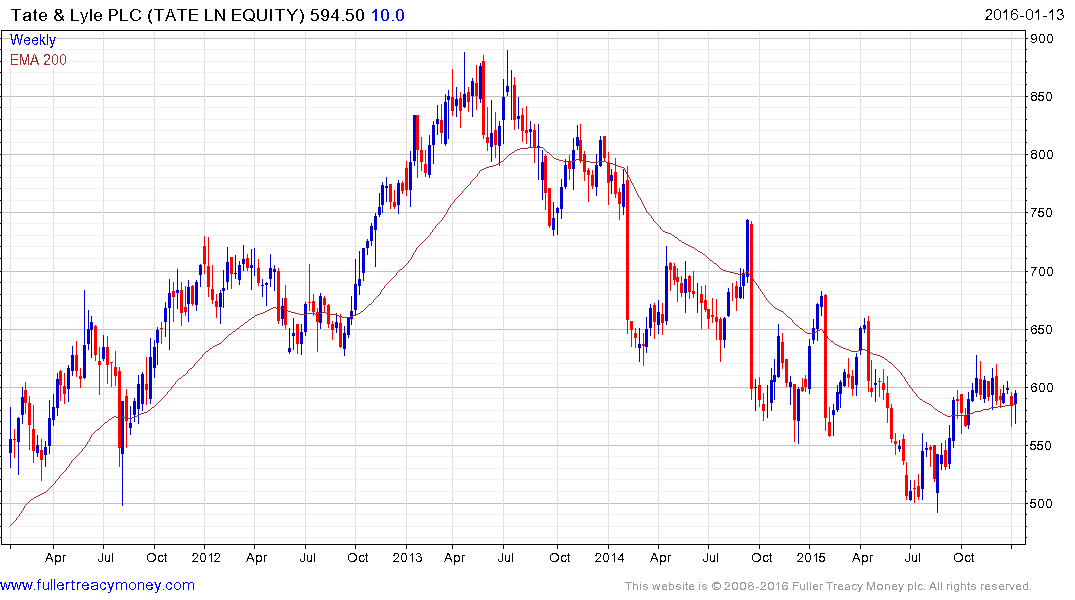This screenshot has width=1075, height=600.
Task: Click the 600 price axis label
Action: click(1042, 388)
